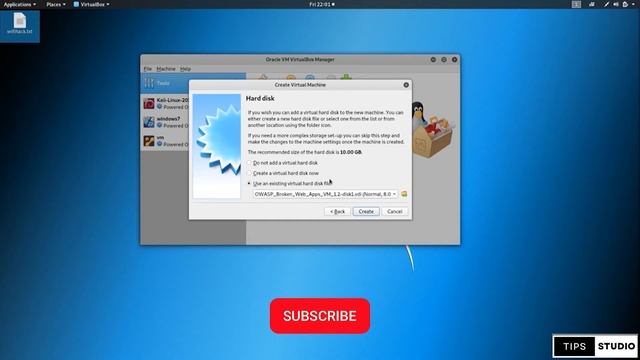Open the wifihack.txt desktop file icon
The width and height of the screenshot is (640, 360).
[20, 23]
